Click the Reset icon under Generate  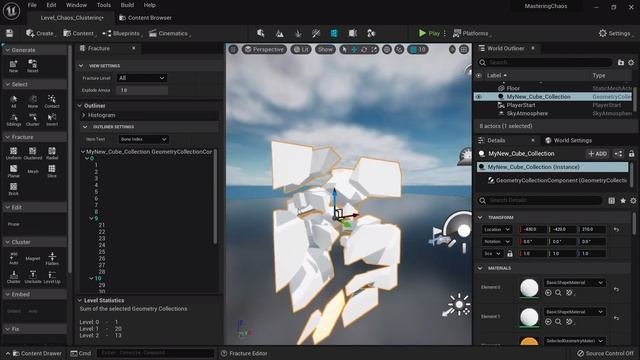coord(33,66)
